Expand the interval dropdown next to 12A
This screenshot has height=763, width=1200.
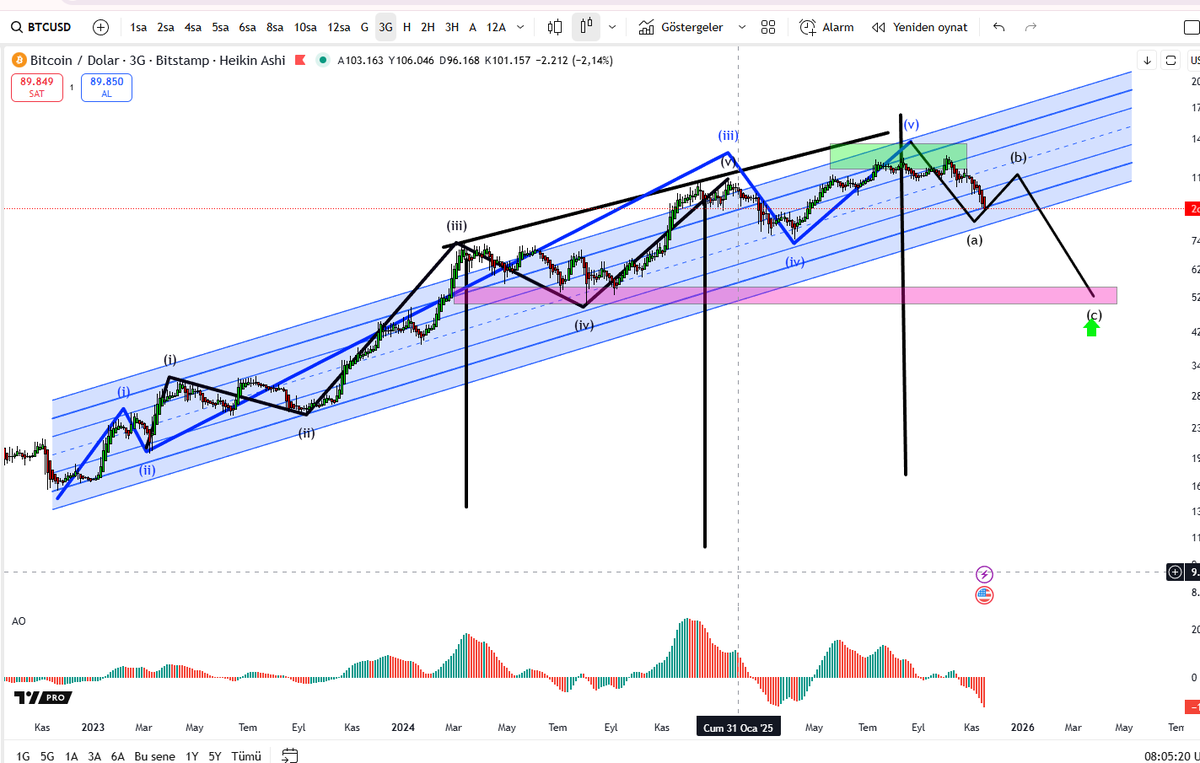click(519, 27)
